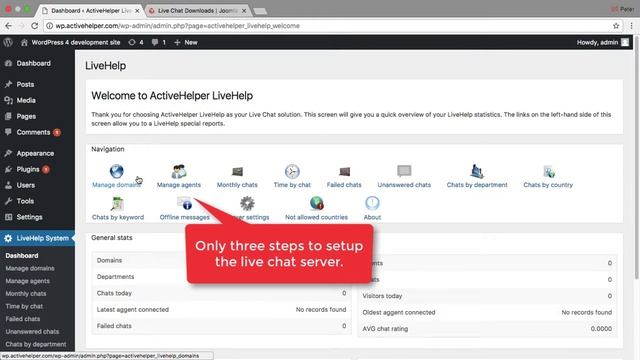Click the New button in admin bar

[186, 42]
